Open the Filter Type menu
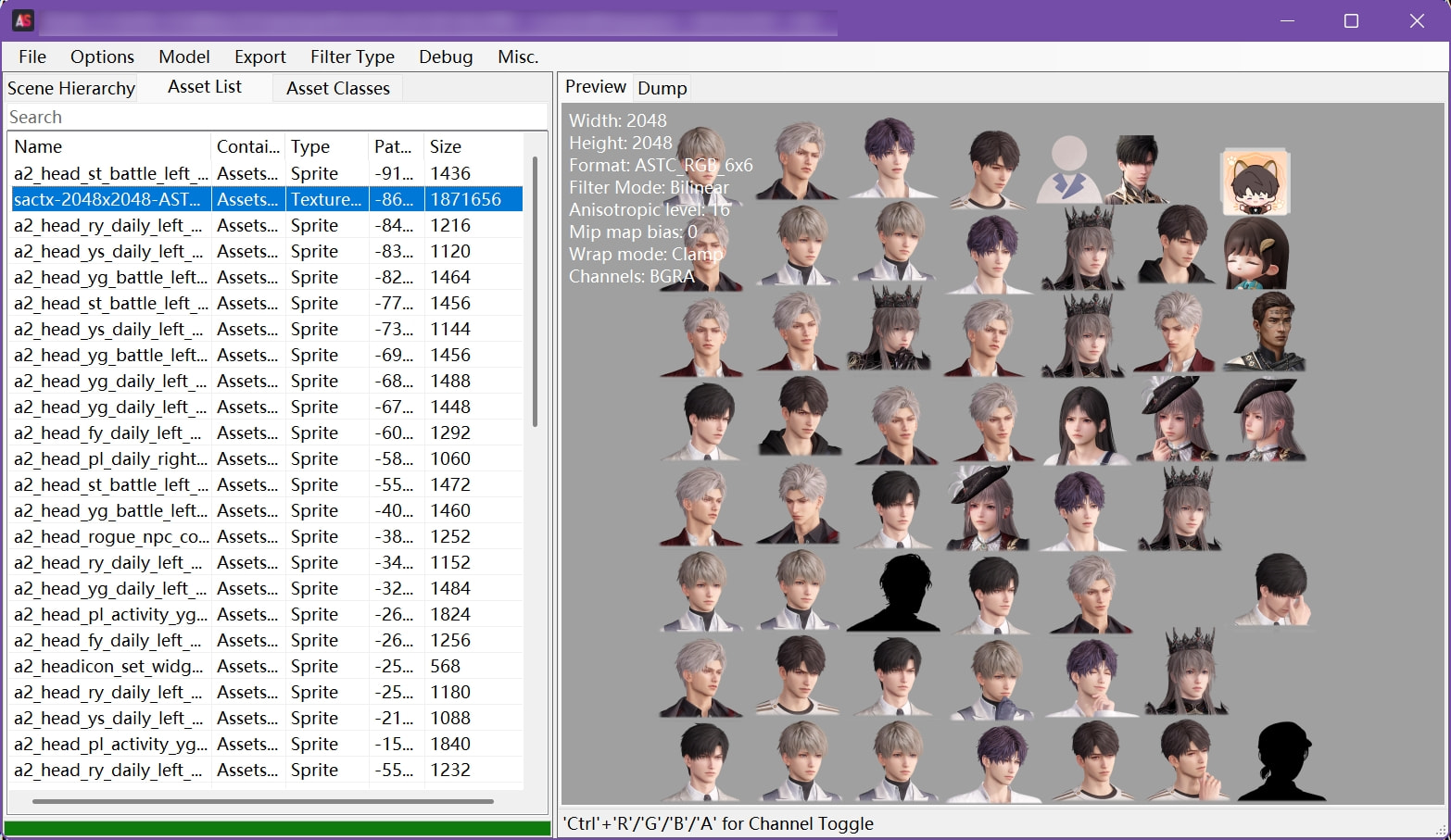The image size is (1451, 840). click(x=352, y=56)
